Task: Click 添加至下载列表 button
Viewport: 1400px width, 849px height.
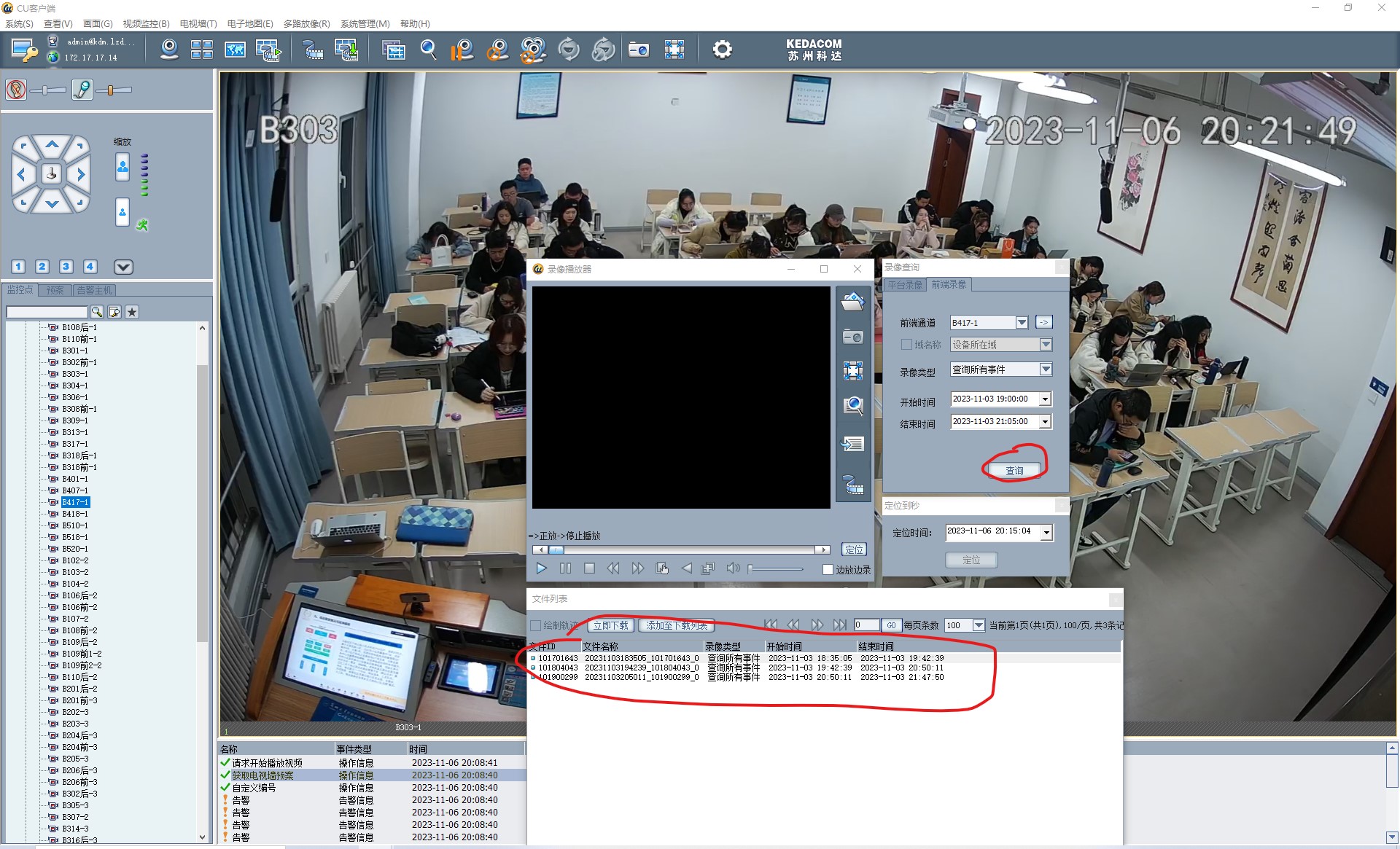Action: (677, 625)
